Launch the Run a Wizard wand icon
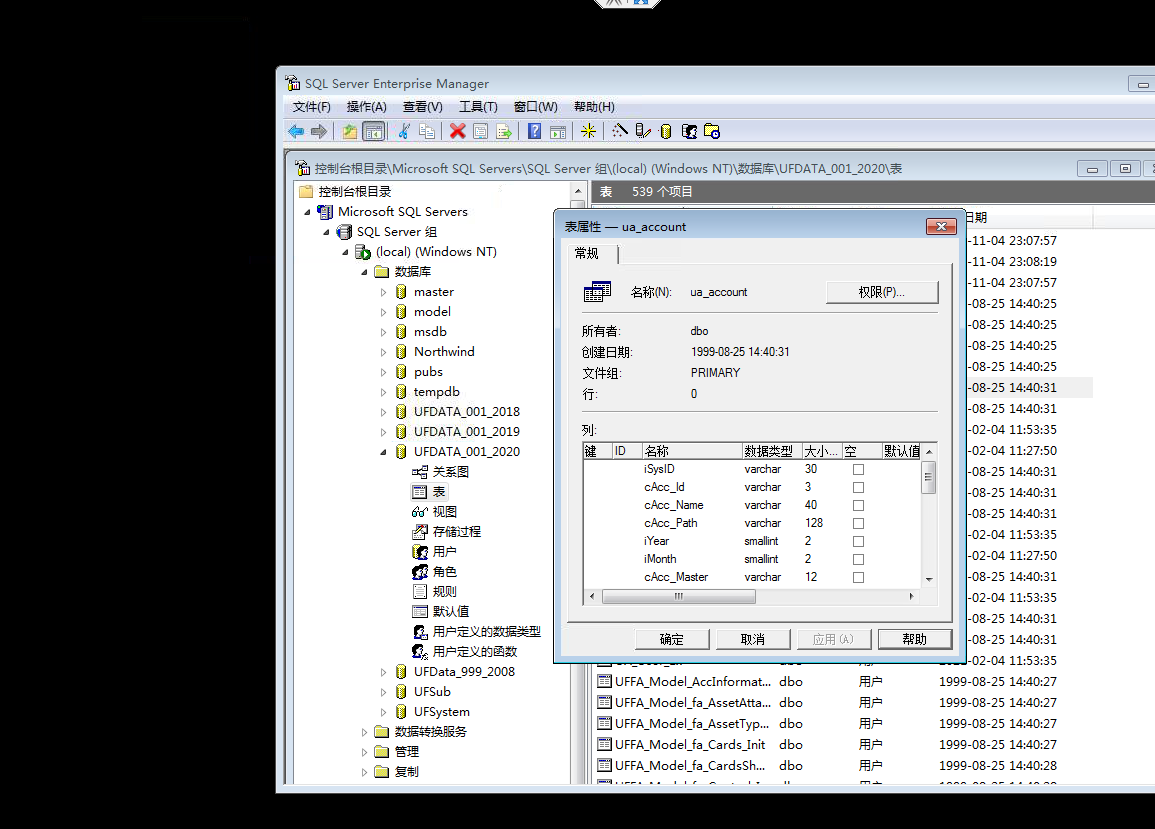 [x=619, y=131]
